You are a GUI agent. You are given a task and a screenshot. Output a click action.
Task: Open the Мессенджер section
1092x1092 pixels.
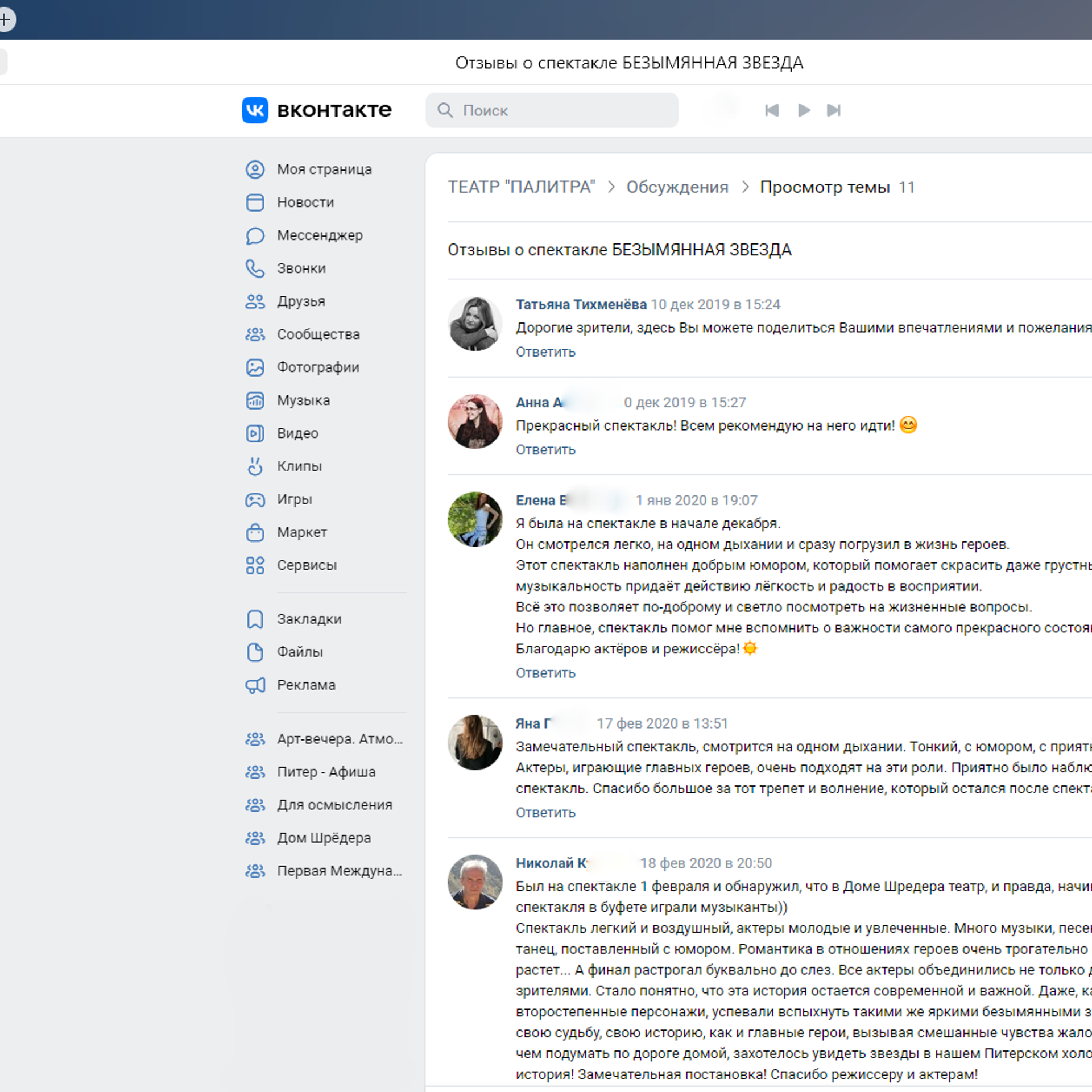tap(320, 235)
